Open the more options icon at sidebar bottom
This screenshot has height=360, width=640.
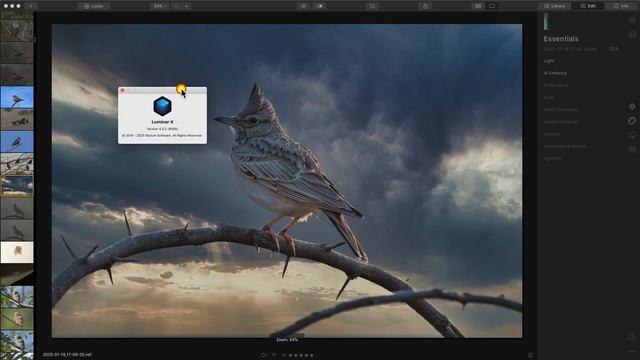pyautogui.click(x=632, y=351)
